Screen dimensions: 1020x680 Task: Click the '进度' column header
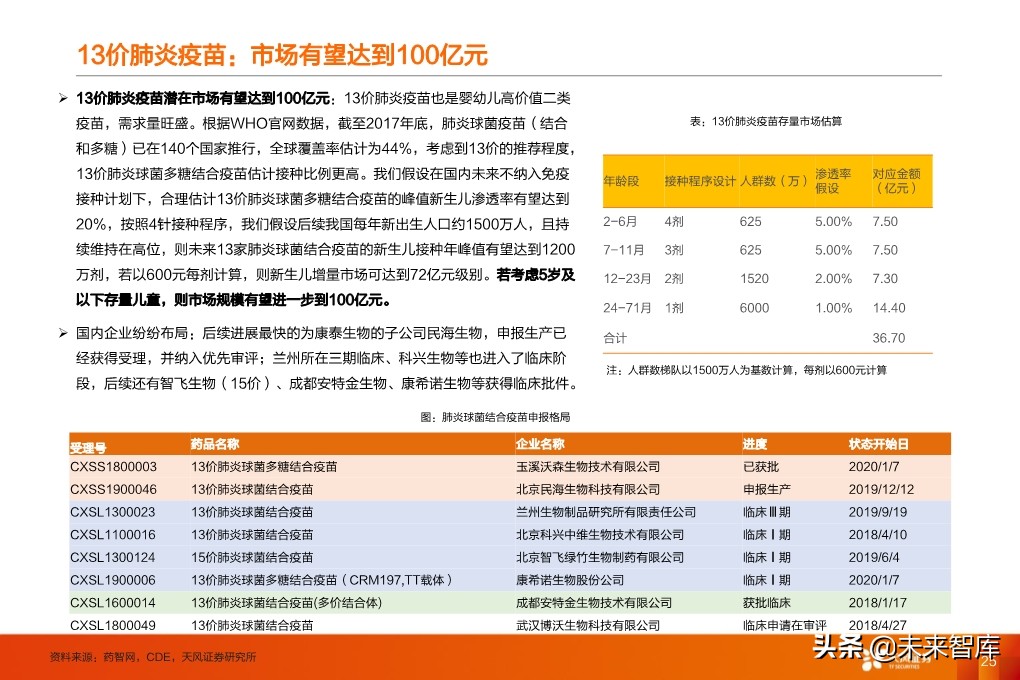[x=755, y=444]
